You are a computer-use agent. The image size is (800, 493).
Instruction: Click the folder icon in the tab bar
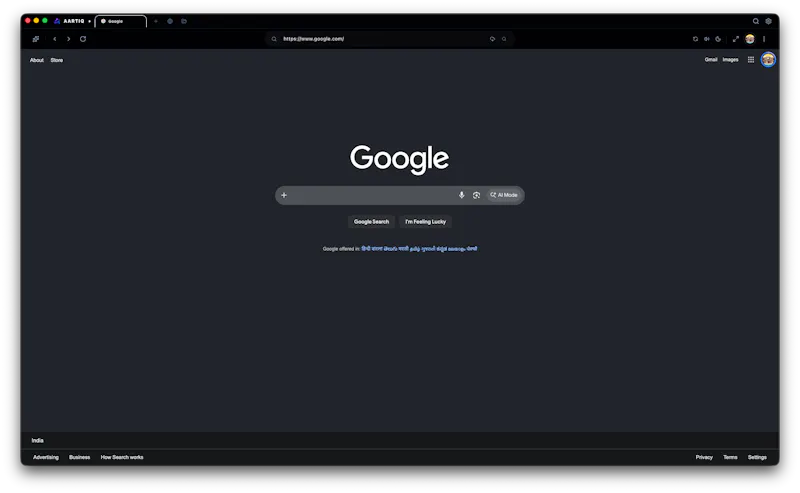184,21
